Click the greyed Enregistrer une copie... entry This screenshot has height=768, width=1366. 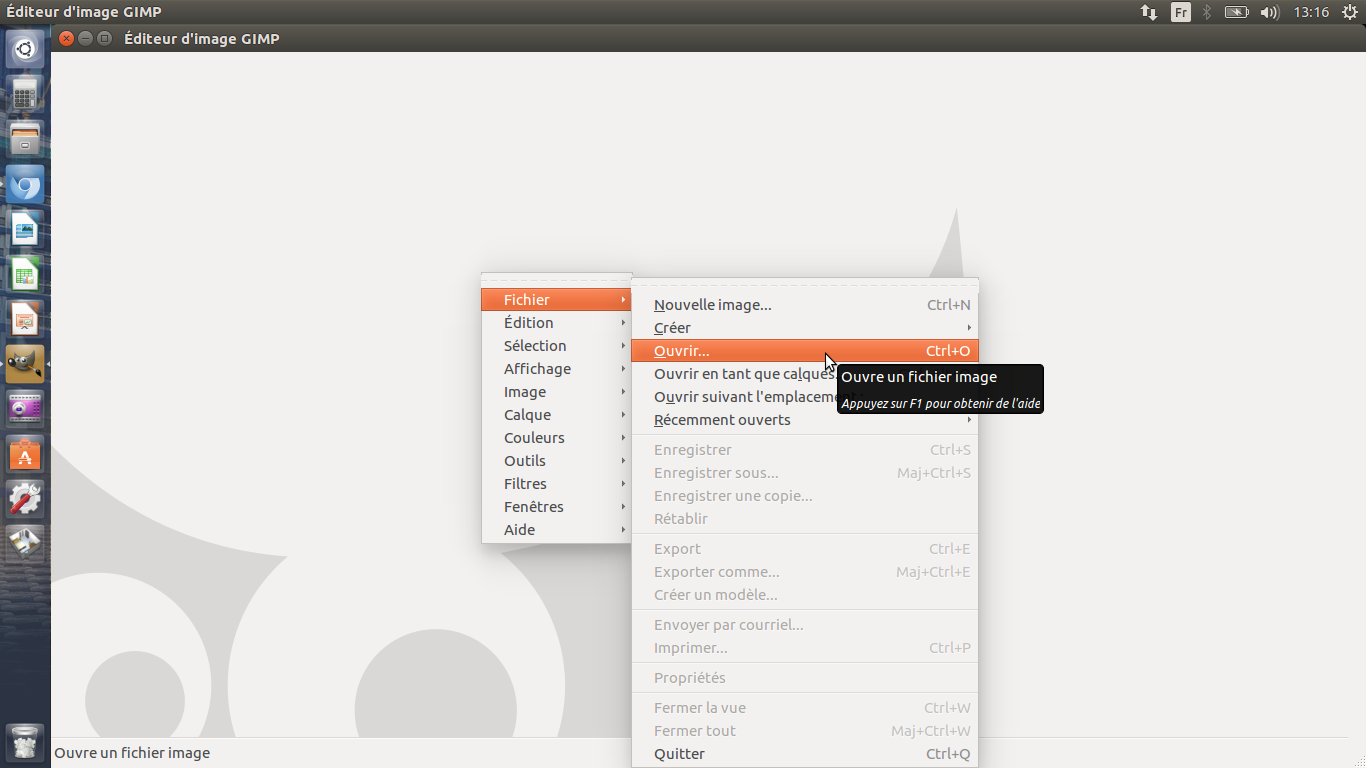(x=805, y=496)
